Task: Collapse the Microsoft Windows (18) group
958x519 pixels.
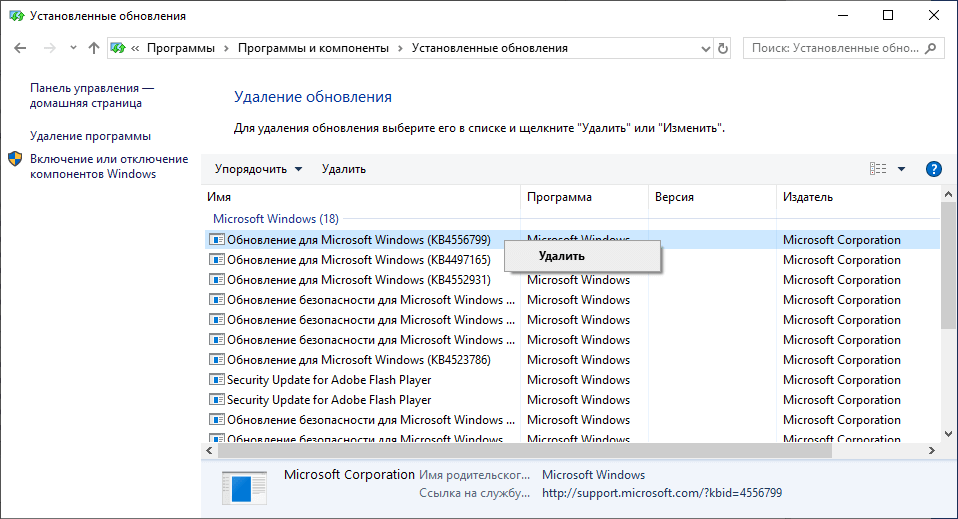Action: click(276, 219)
